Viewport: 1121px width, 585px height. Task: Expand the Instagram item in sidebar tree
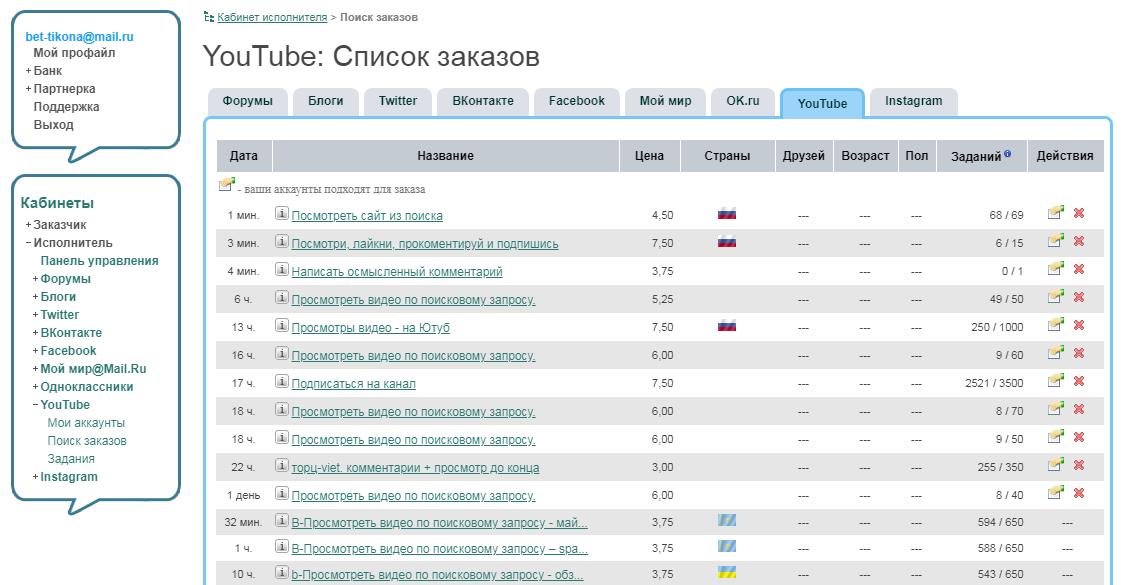tap(36, 477)
